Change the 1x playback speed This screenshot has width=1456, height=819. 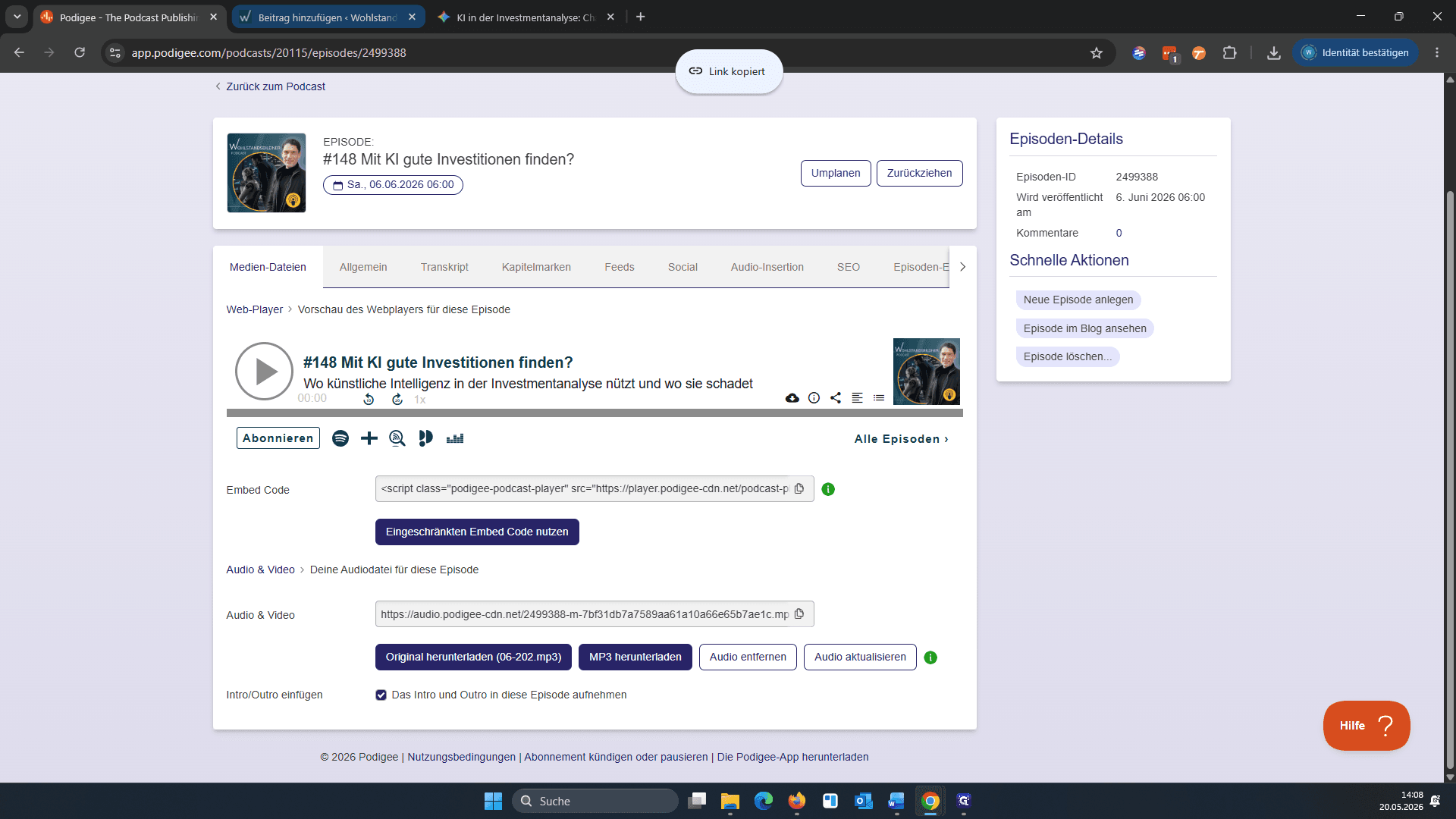[420, 400]
